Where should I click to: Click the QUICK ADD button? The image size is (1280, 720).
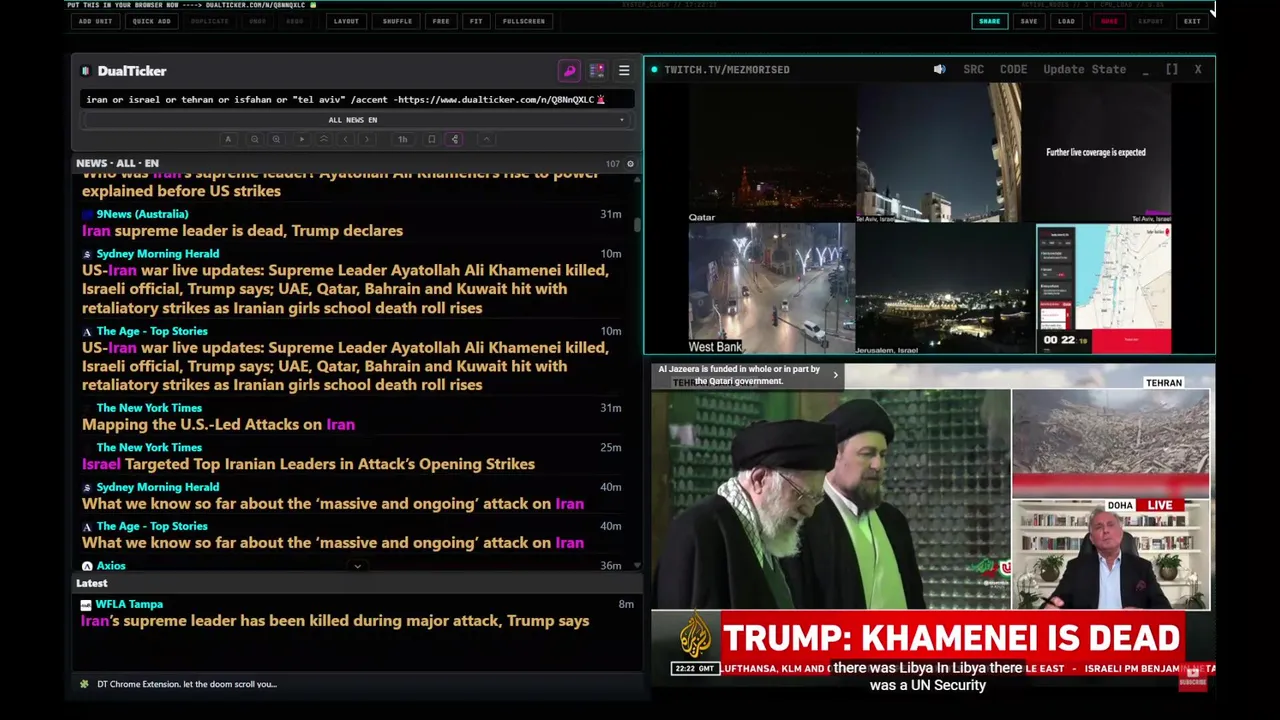coord(151,21)
